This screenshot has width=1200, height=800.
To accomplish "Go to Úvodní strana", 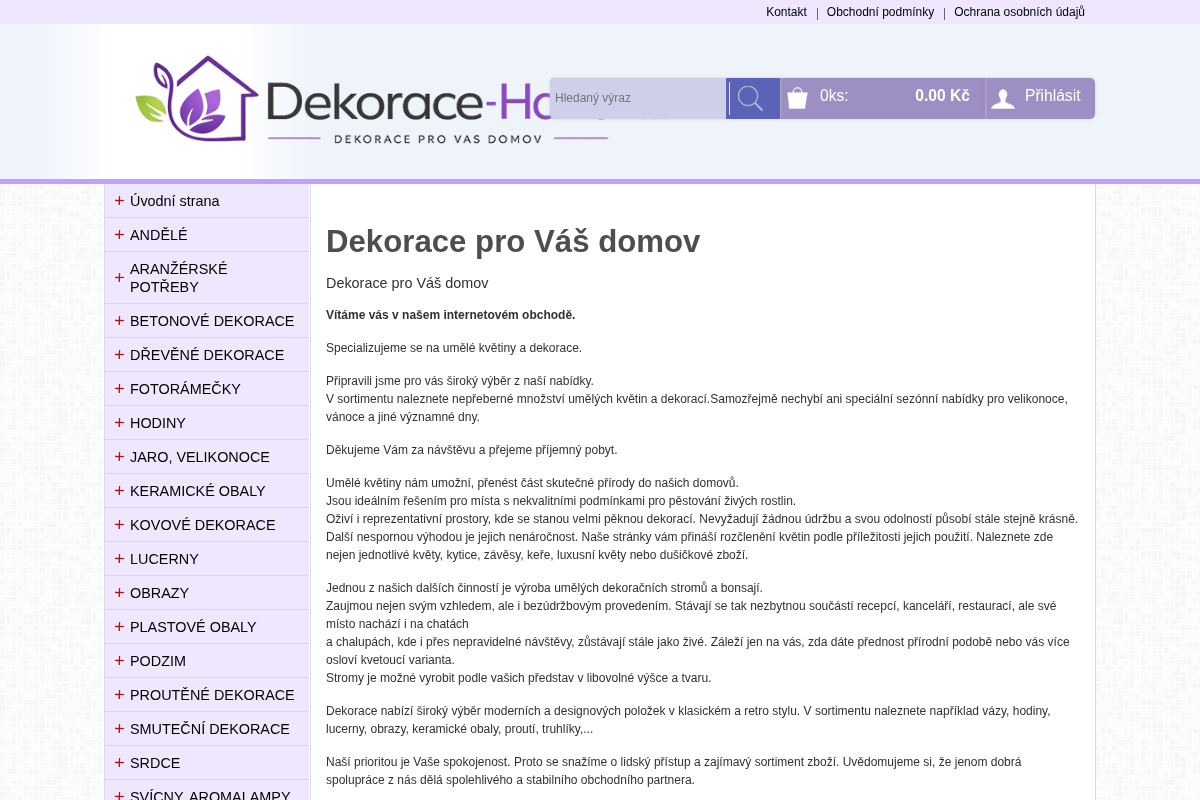I will (207, 201).
